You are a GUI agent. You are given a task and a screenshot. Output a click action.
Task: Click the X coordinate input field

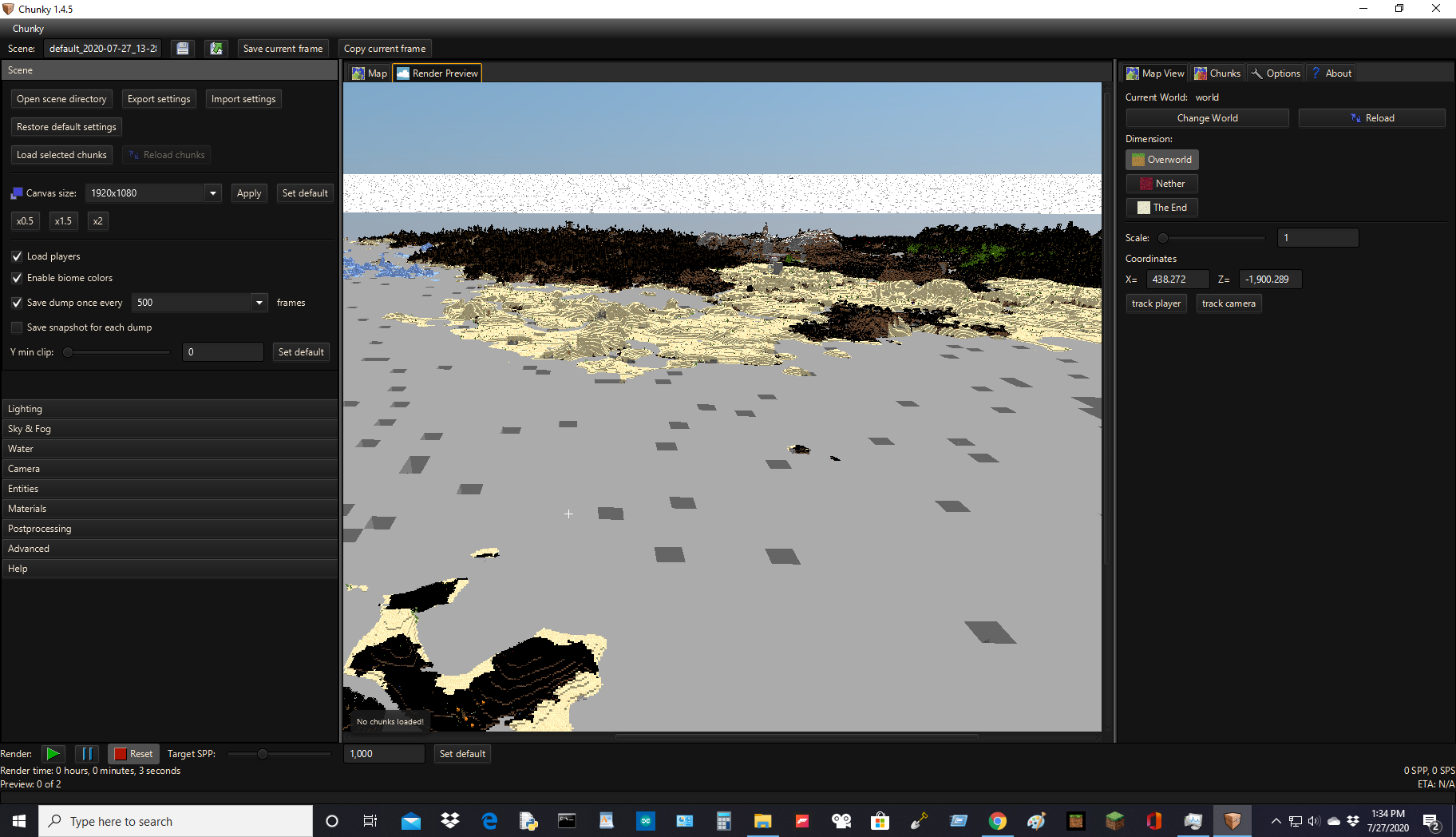coord(1177,279)
